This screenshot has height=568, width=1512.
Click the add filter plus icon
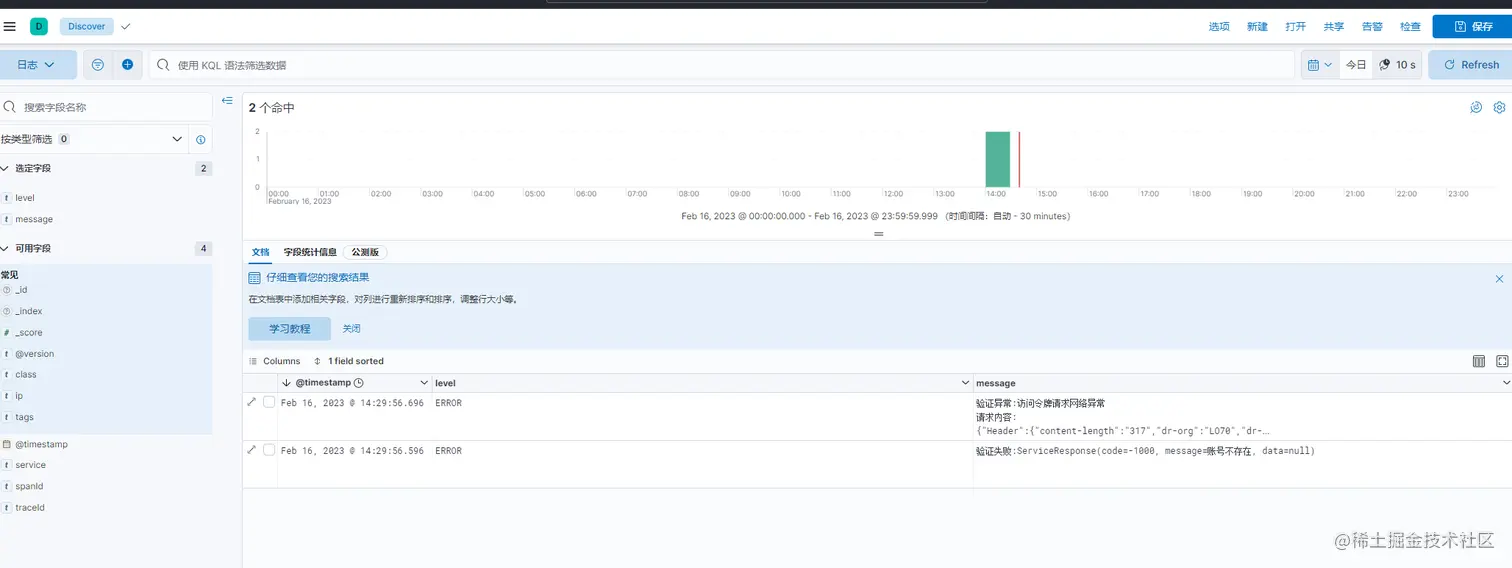coord(128,64)
